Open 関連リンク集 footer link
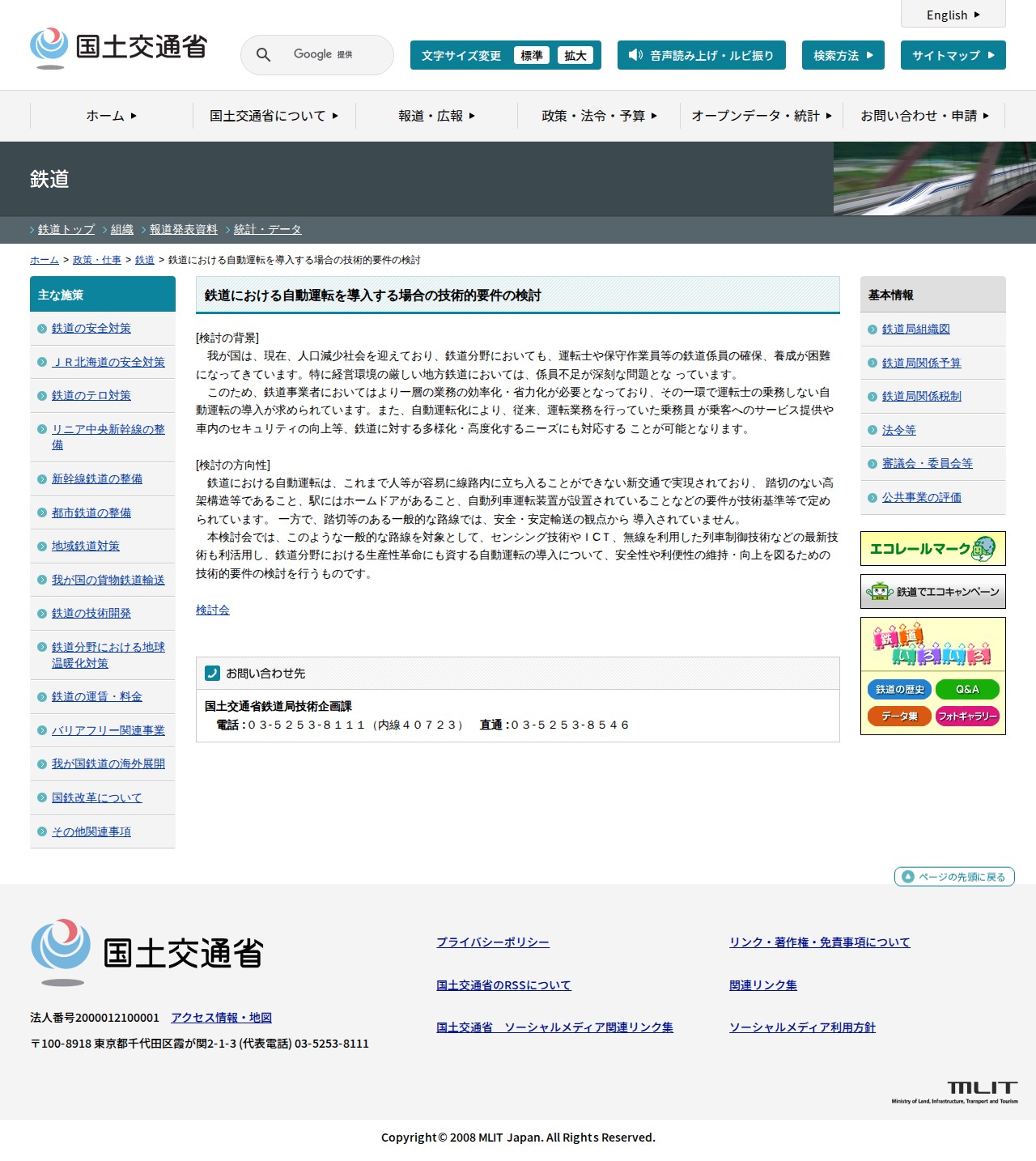The image size is (1036, 1161). pos(763,985)
